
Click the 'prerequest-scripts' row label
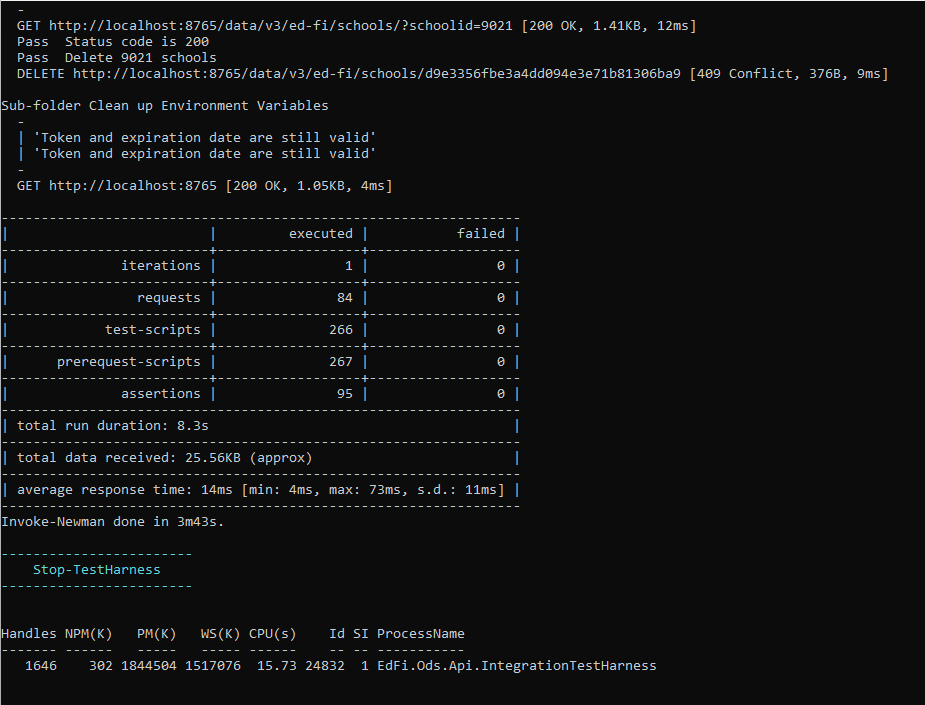129,362
